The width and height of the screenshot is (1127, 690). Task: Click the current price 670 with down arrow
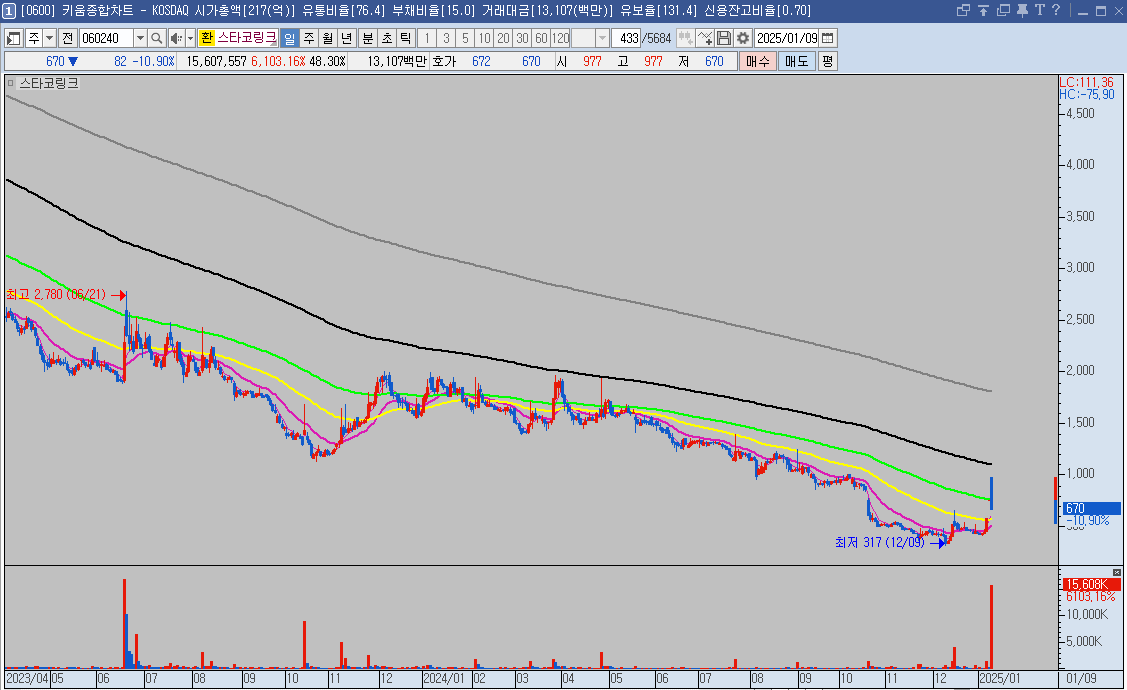[62, 61]
